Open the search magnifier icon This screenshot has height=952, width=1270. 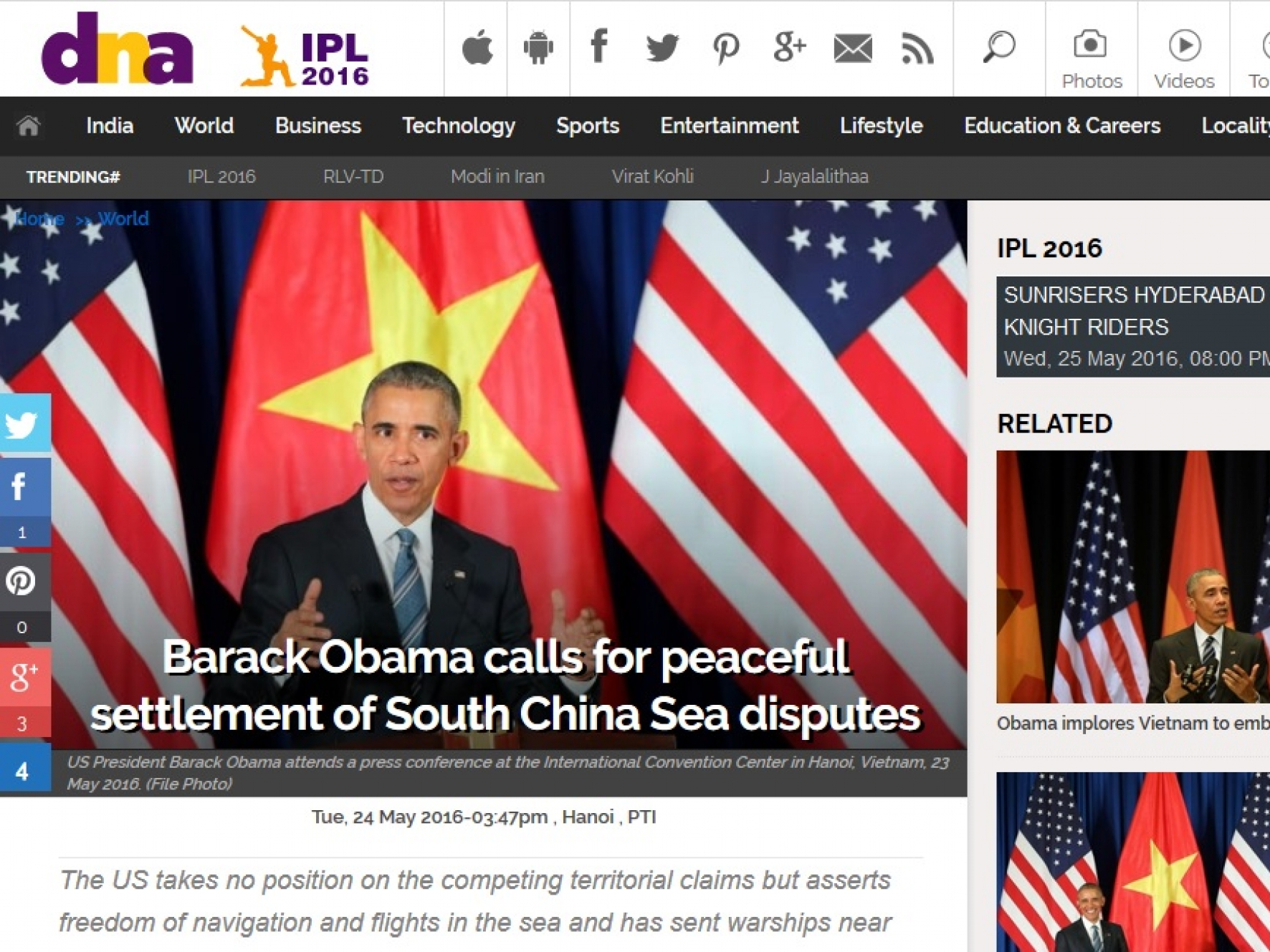click(x=1000, y=47)
